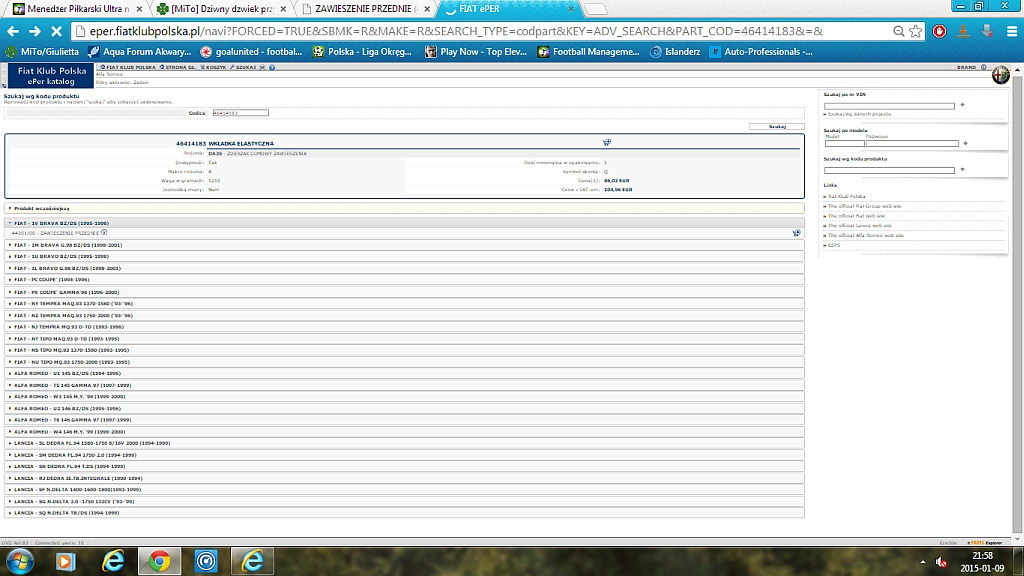The width and height of the screenshot is (1024, 576).
Task: Open the Windows Start button
Action: (x=20, y=561)
